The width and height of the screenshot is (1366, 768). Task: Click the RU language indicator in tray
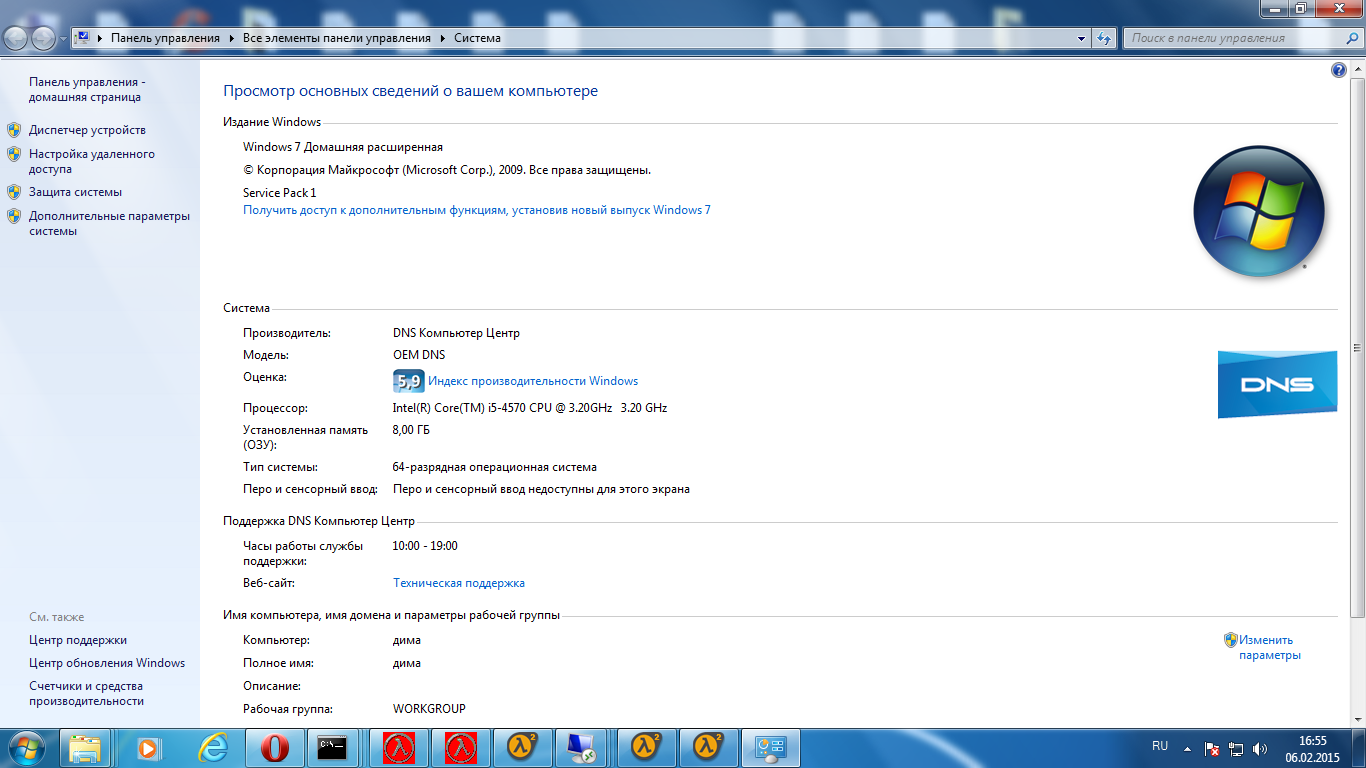(x=1160, y=746)
